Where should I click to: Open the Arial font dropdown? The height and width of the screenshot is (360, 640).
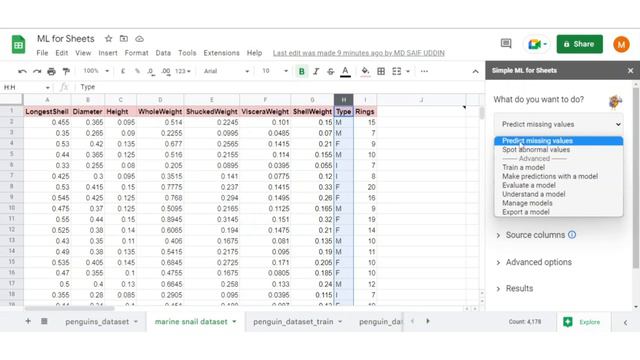[226, 71]
